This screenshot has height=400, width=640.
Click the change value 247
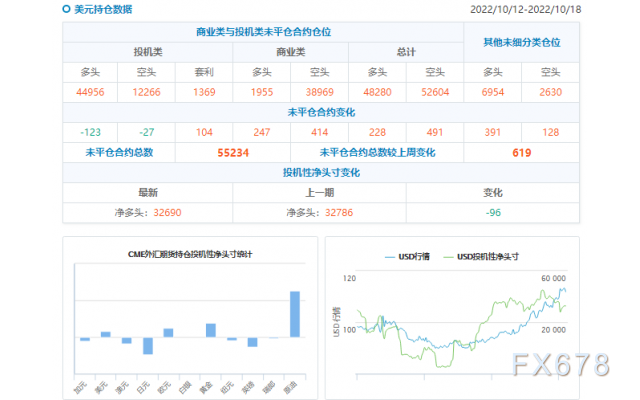pos(262,132)
